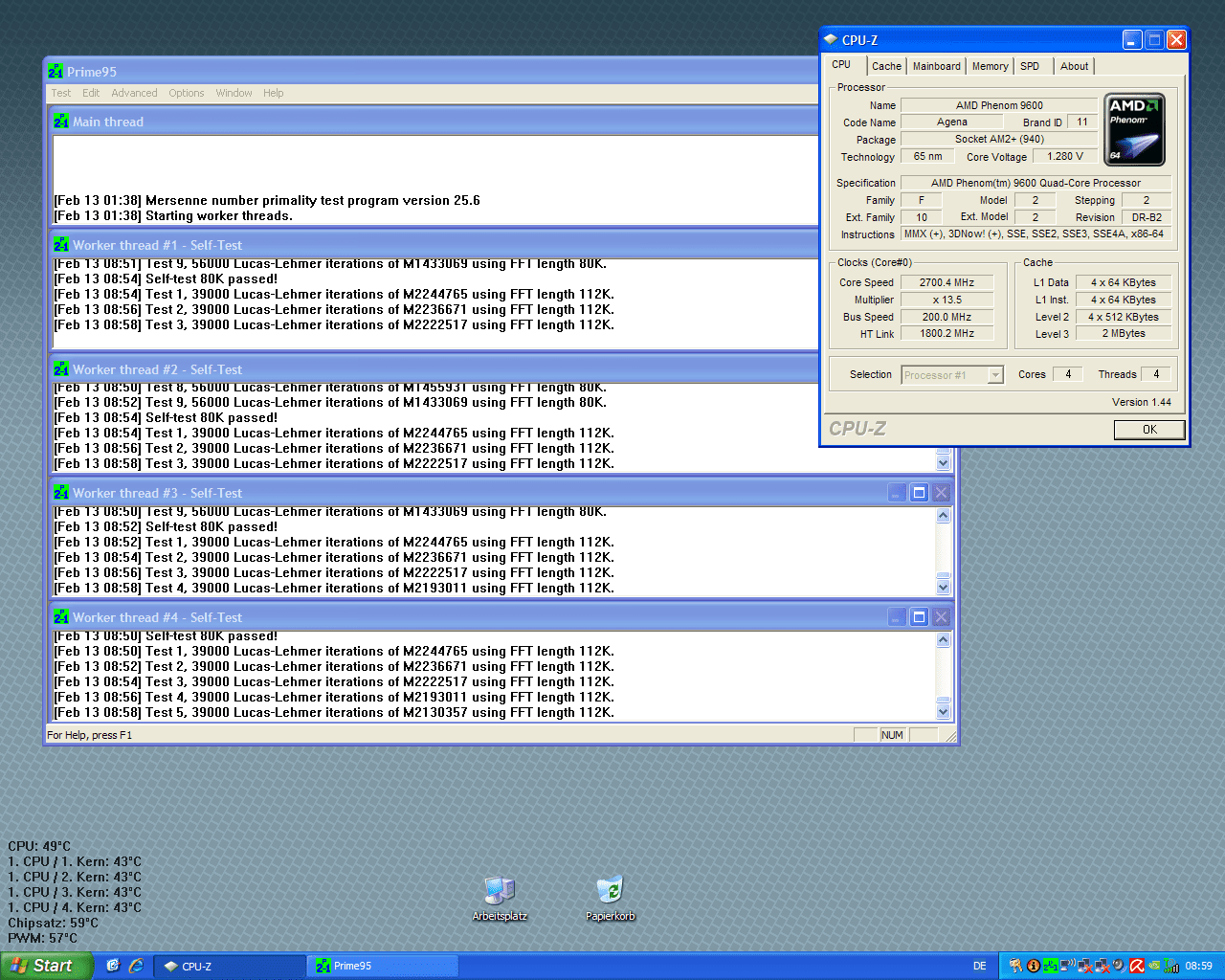Click the Worker thread #1 window icon
Screen dimensions: 1225x980
[x=61, y=245]
